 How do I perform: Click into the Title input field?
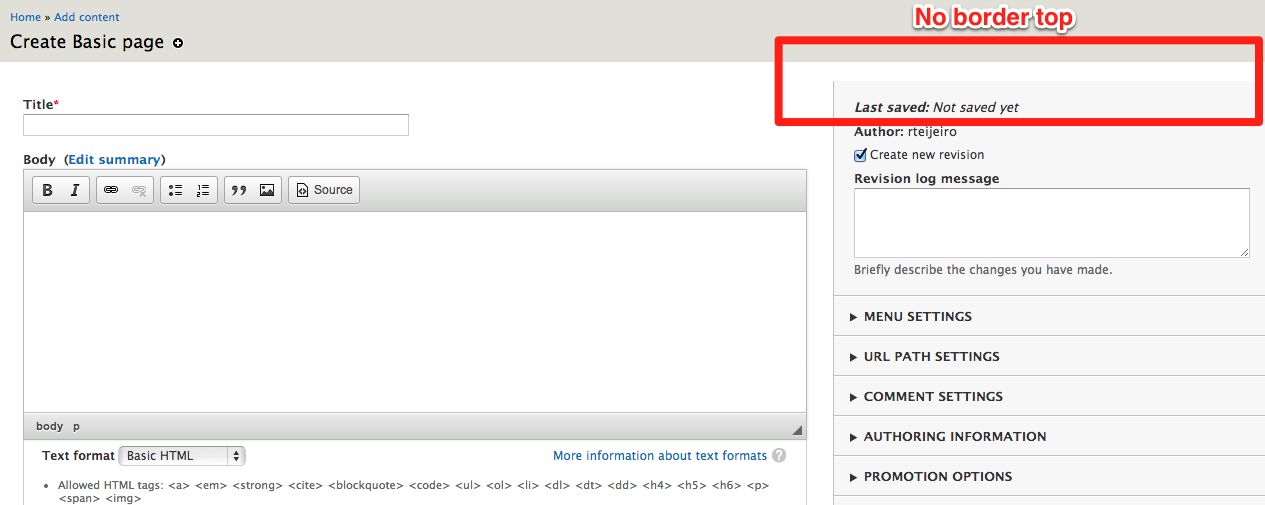(216, 125)
